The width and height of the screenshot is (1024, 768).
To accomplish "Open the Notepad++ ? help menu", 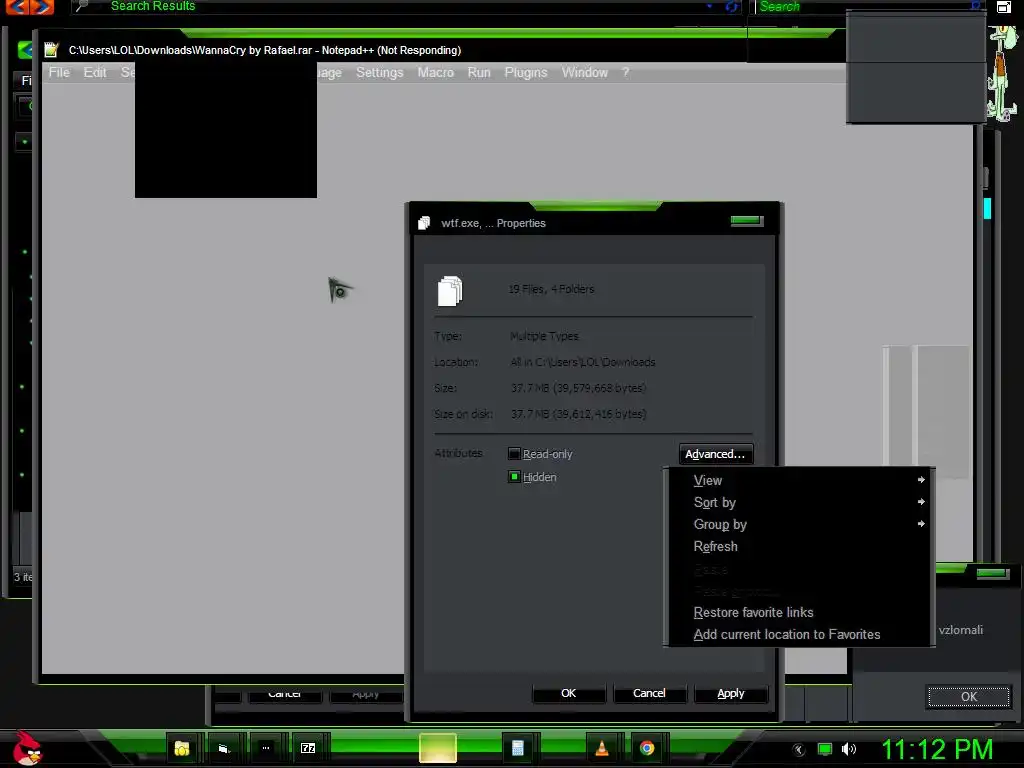I will 626,72.
